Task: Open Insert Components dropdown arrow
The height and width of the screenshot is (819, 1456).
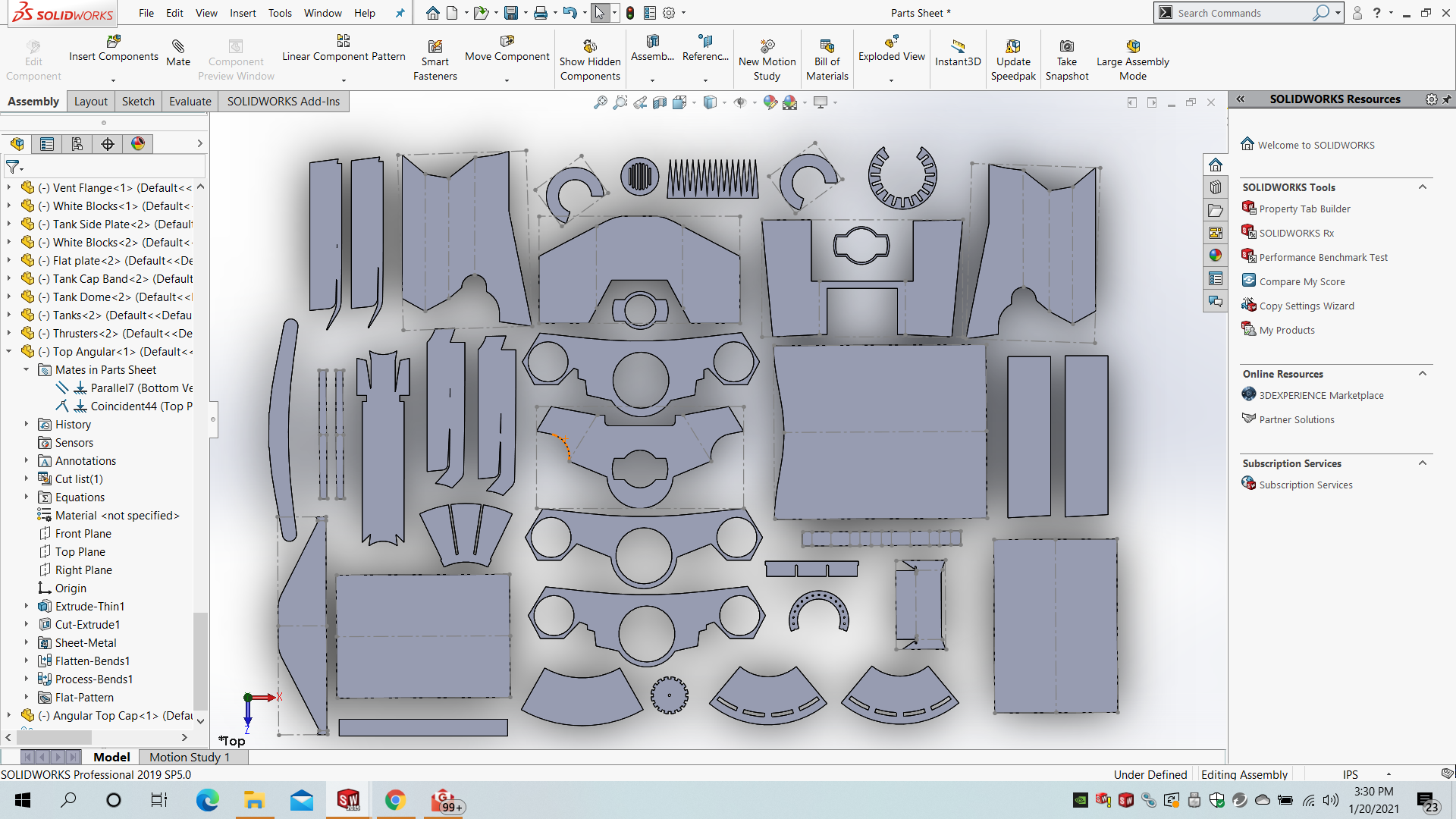Action: click(114, 80)
